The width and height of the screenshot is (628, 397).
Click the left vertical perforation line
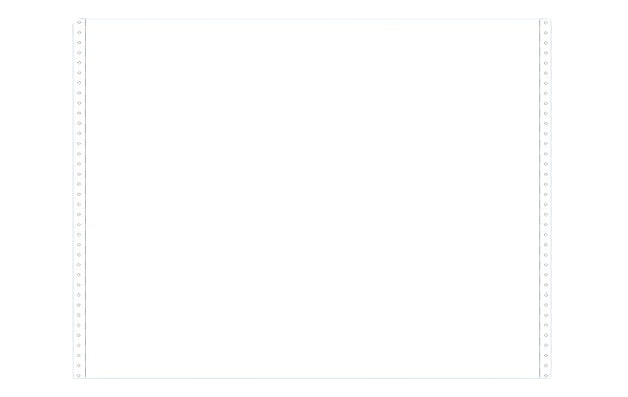coord(85,198)
